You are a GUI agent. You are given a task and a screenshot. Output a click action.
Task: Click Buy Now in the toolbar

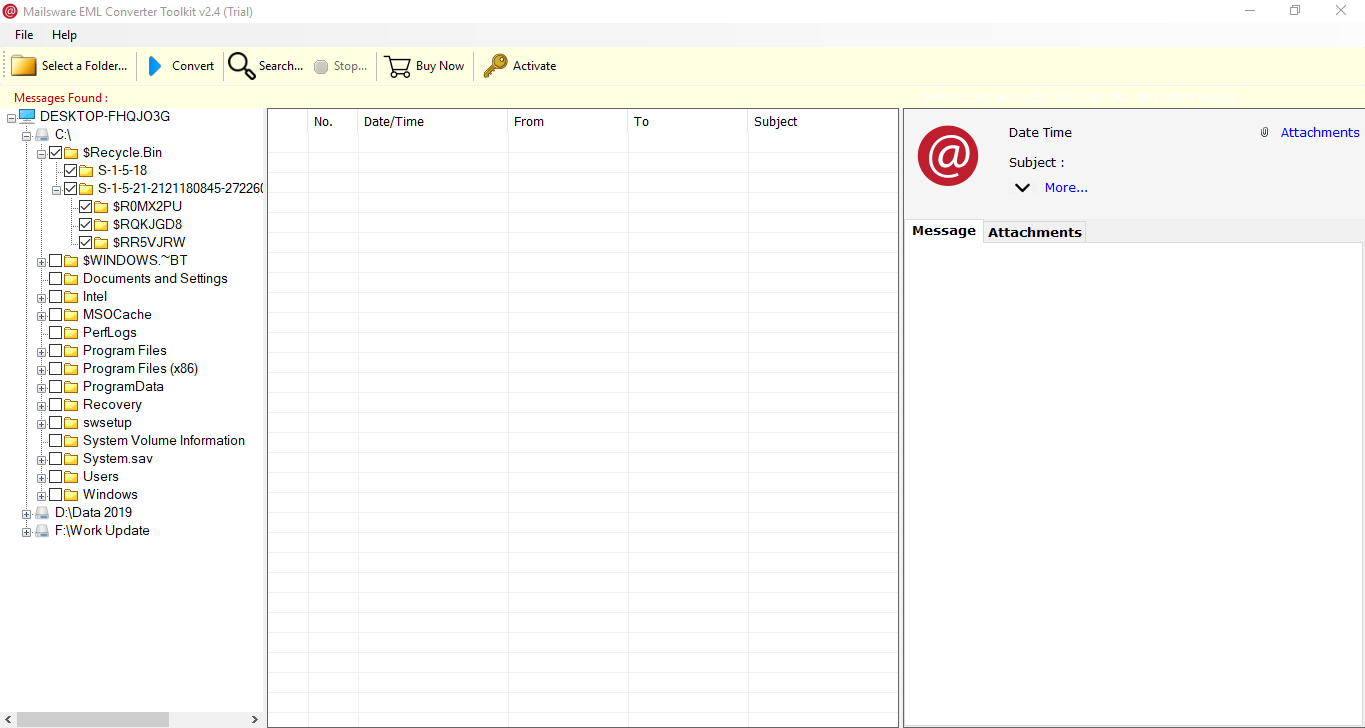(x=440, y=66)
